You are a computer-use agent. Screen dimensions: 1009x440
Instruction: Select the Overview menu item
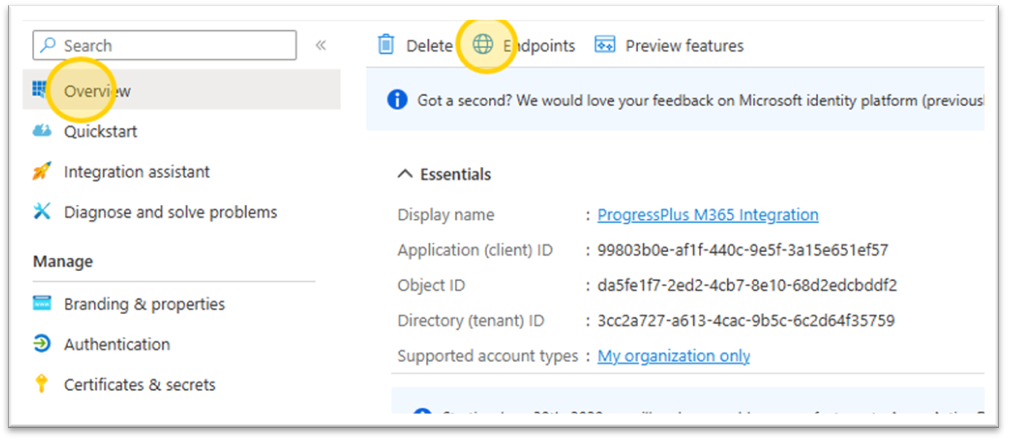click(x=97, y=91)
